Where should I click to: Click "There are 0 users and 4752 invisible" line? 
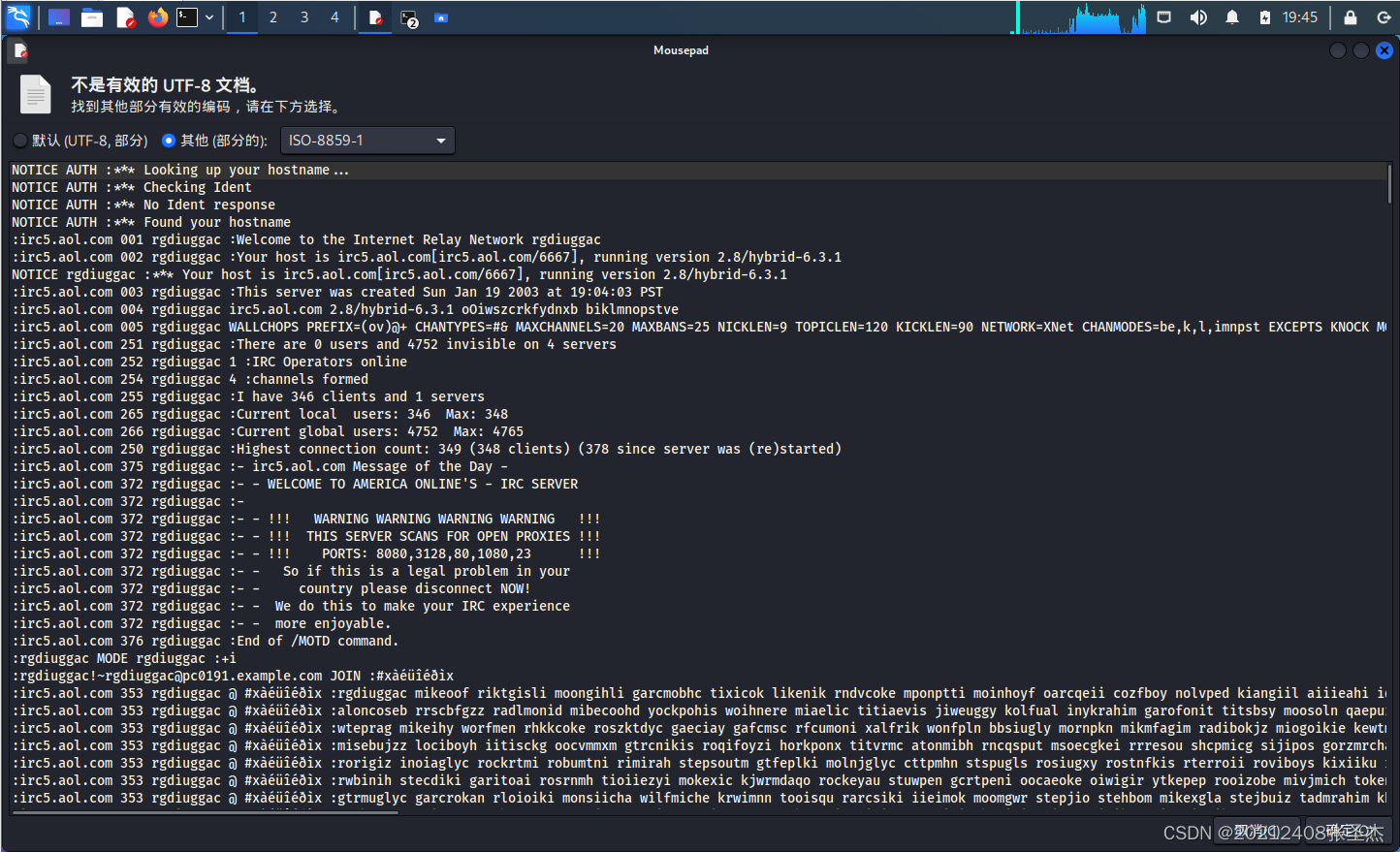click(x=314, y=344)
